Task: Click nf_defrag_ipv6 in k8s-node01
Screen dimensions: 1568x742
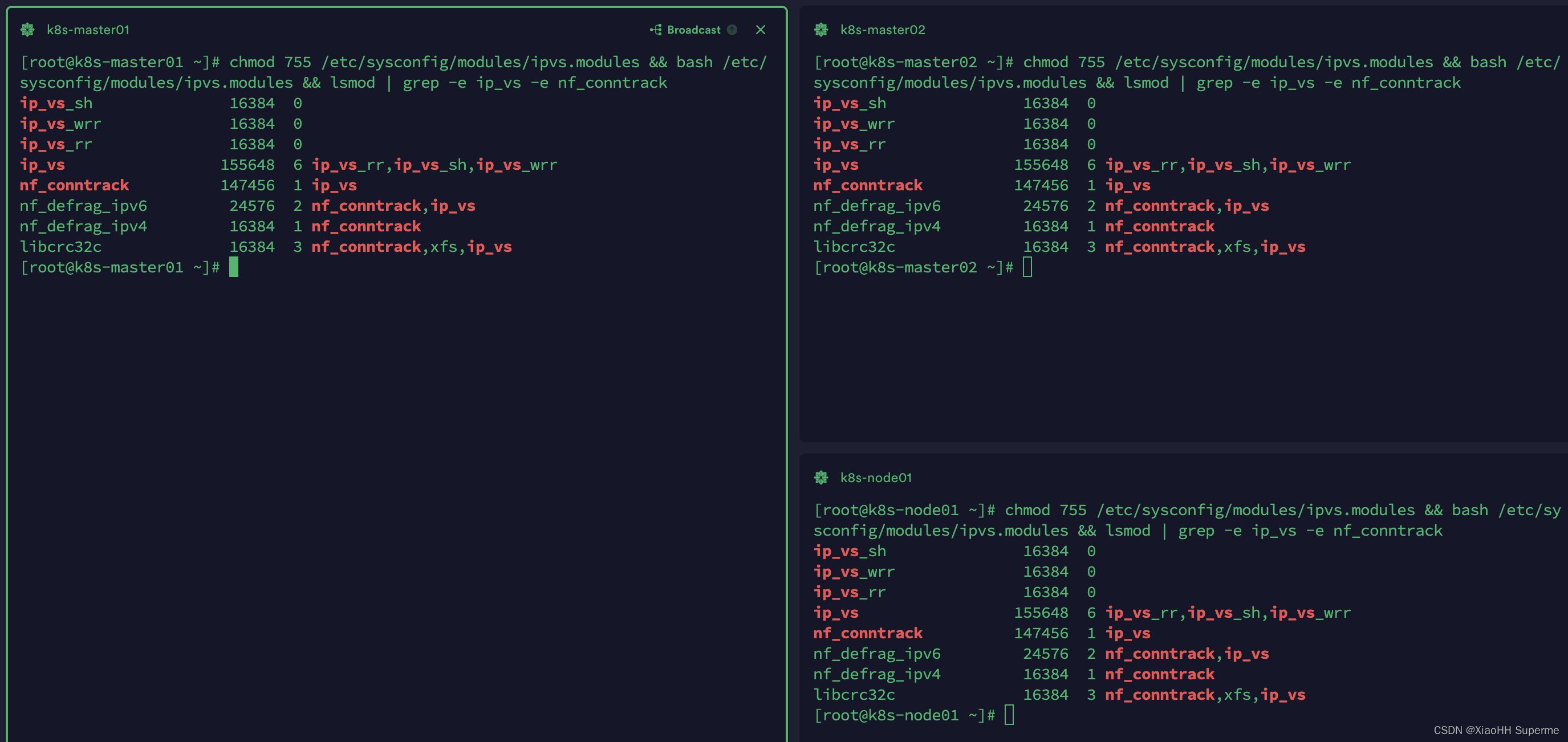Action: tap(877, 654)
